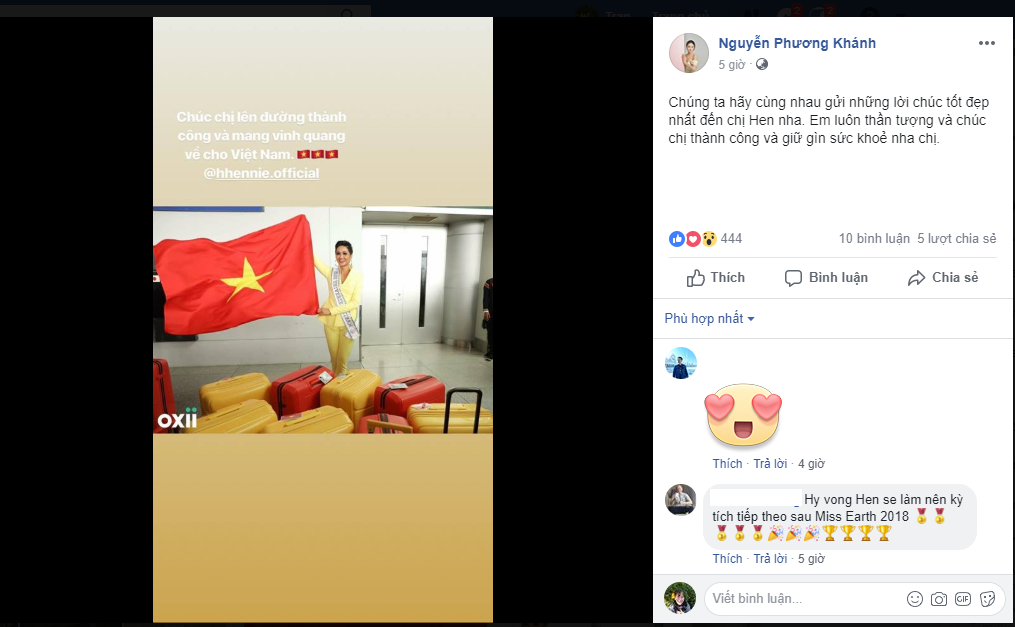Share the post via Chia sẻ
Image resolution: width=1015 pixels, height=627 pixels.
(943, 278)
